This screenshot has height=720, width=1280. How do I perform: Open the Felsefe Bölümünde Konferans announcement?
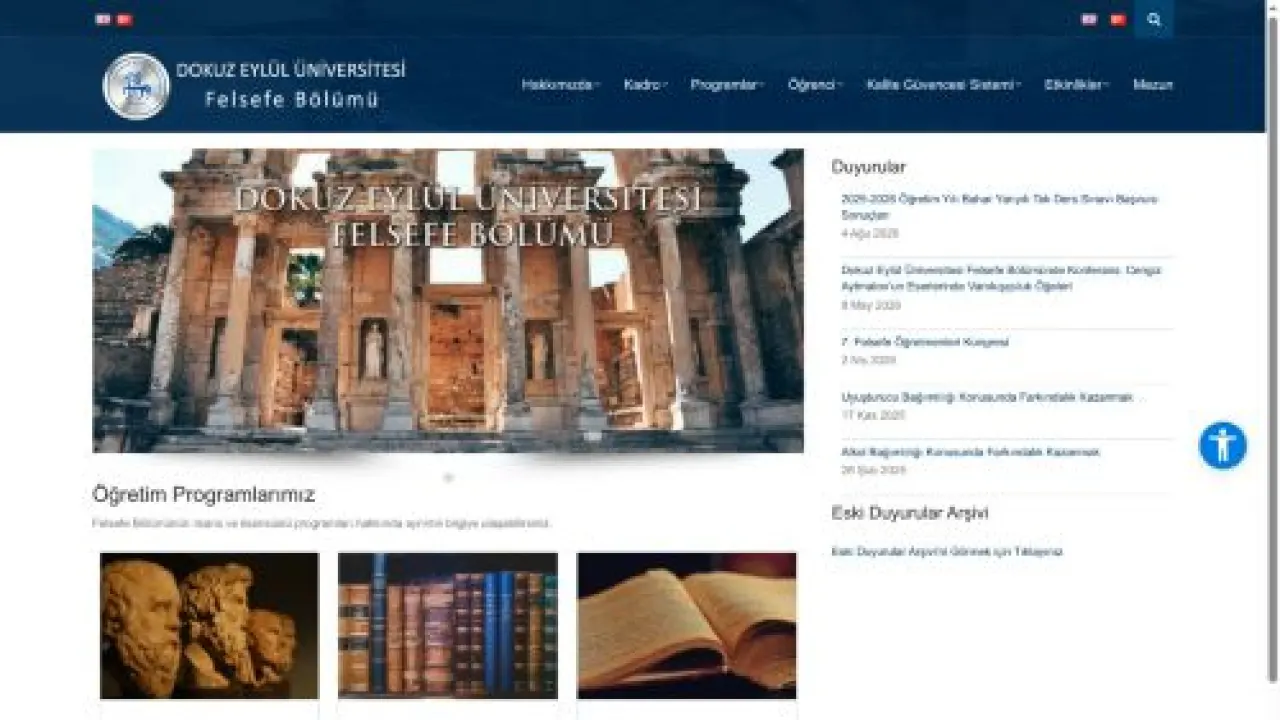[1001, 278]
